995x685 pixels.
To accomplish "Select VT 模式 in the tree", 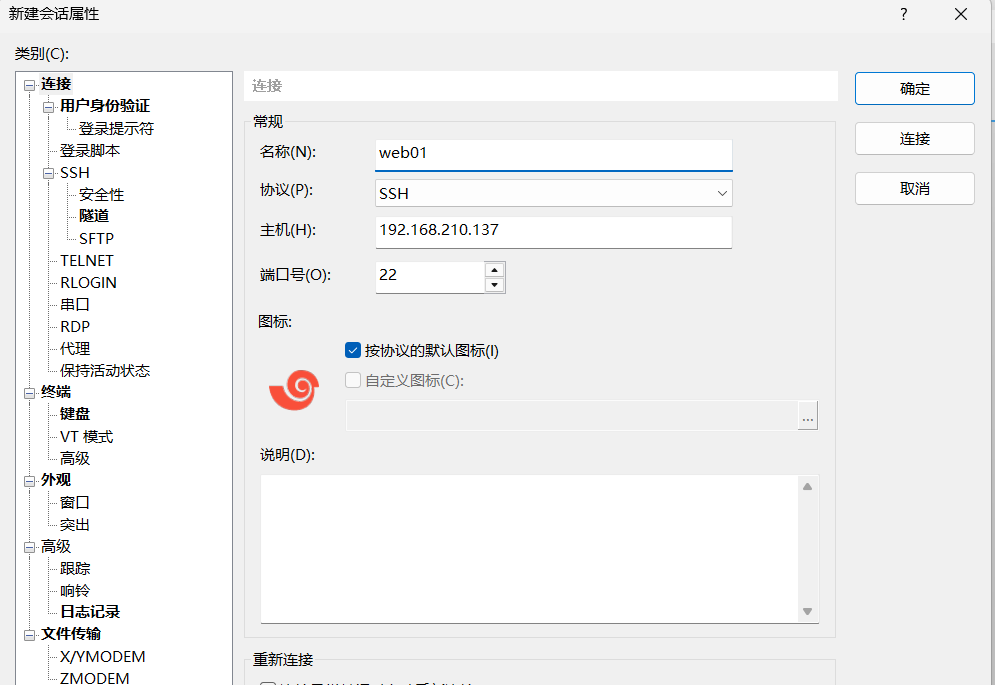I will coord(86,437).
